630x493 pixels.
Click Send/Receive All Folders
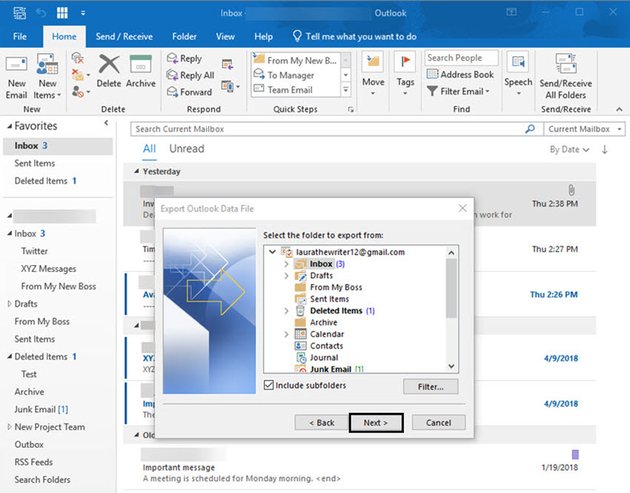[565, 76]
